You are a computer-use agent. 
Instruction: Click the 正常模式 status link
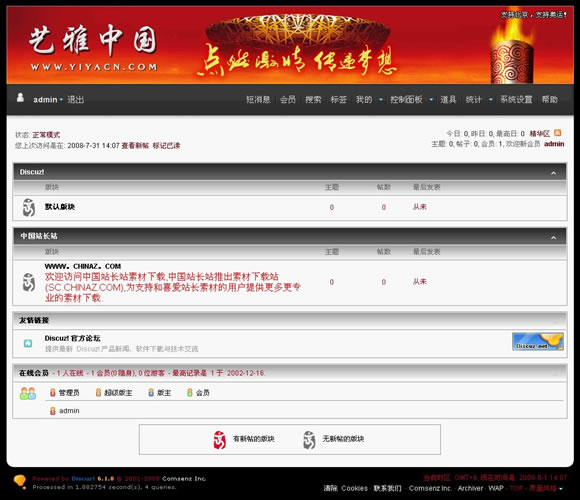click(x=46, y=135)
